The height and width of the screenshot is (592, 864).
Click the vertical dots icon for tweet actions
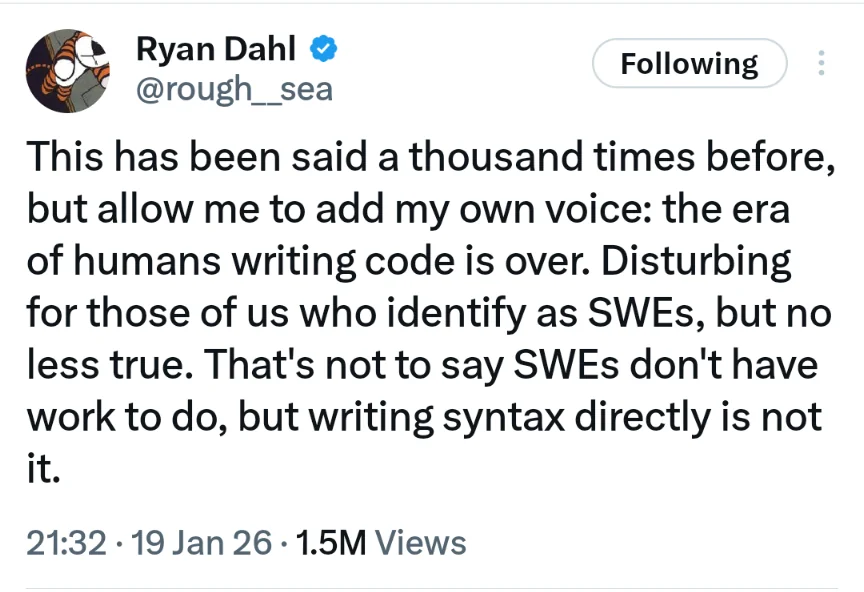click(x=821, y=63)
